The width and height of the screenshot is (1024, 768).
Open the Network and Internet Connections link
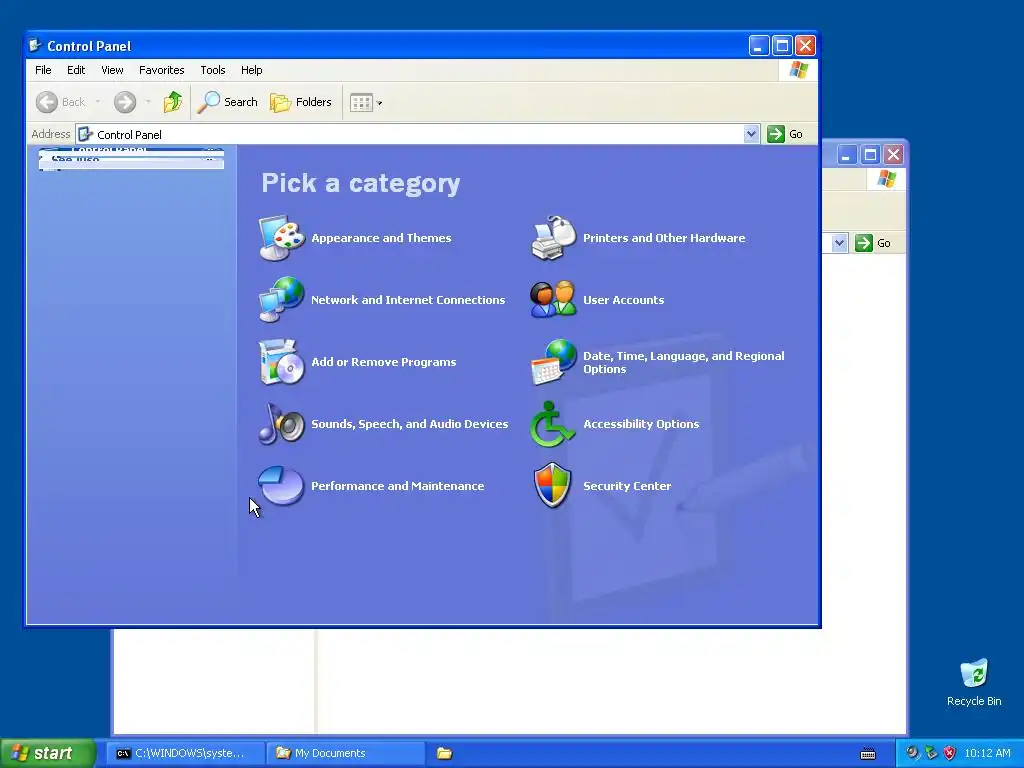click(x=408, y=300)
